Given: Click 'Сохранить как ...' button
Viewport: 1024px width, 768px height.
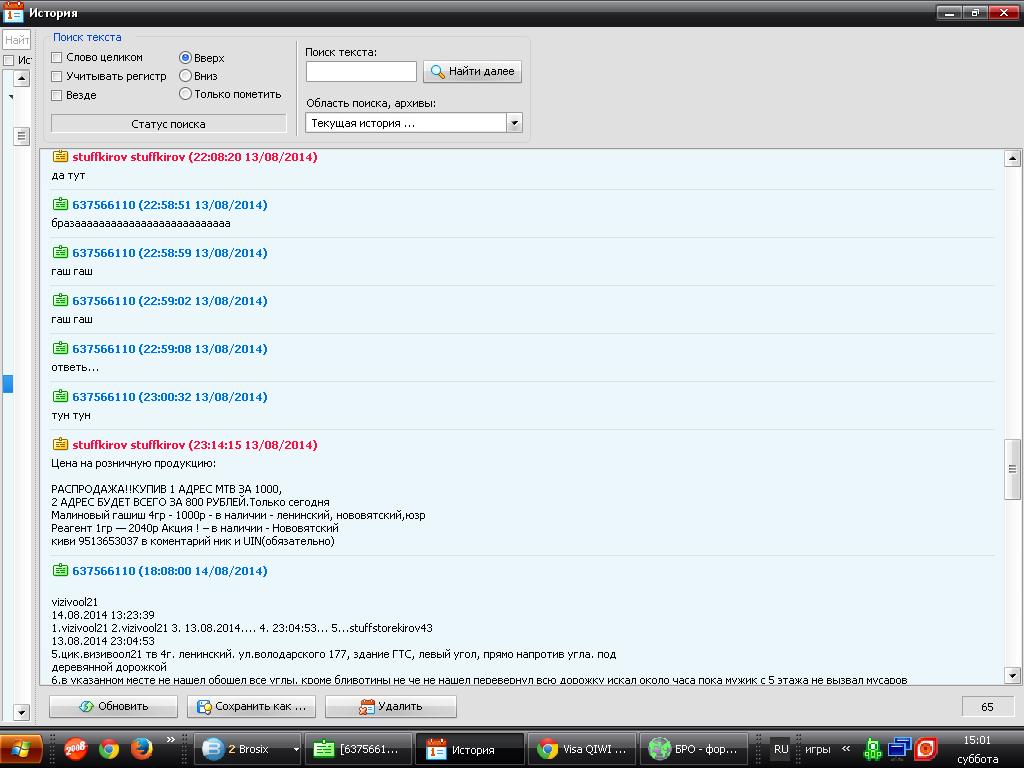Looking at the screenshot, I should pos(251,707).
